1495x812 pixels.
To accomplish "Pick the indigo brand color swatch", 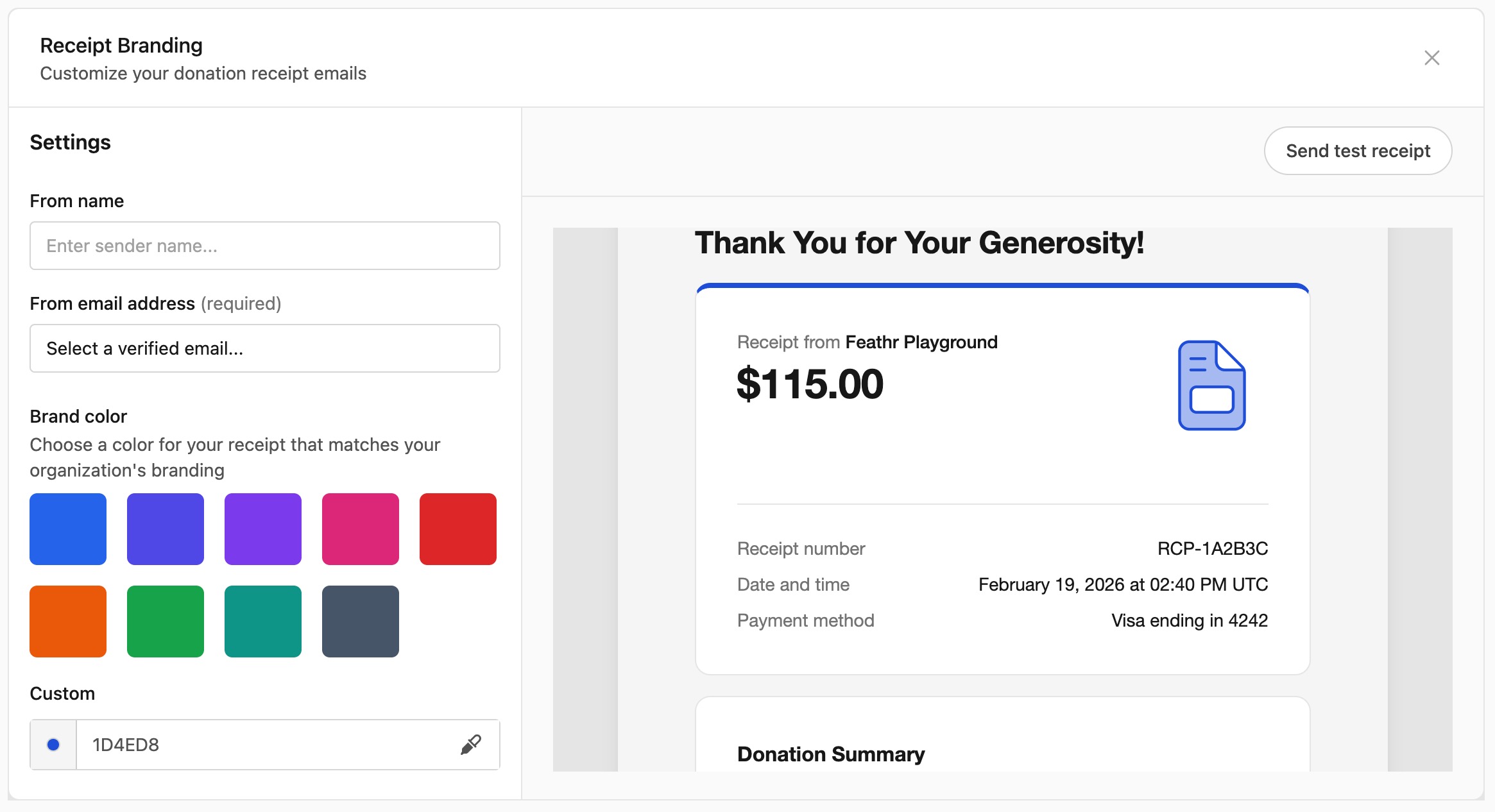I will pyautogui.click(x=166, y=529).
